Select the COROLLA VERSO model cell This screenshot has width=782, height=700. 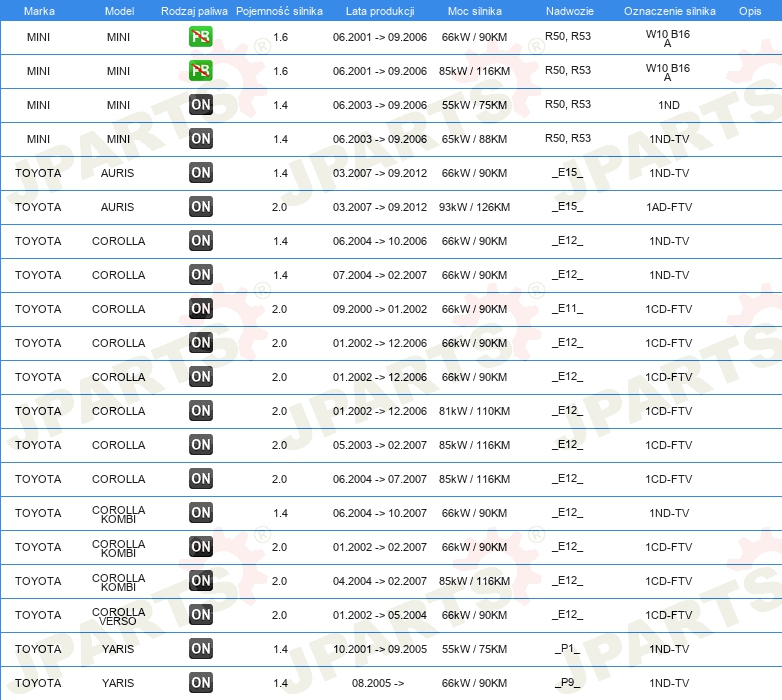click(x=118, y=616)
